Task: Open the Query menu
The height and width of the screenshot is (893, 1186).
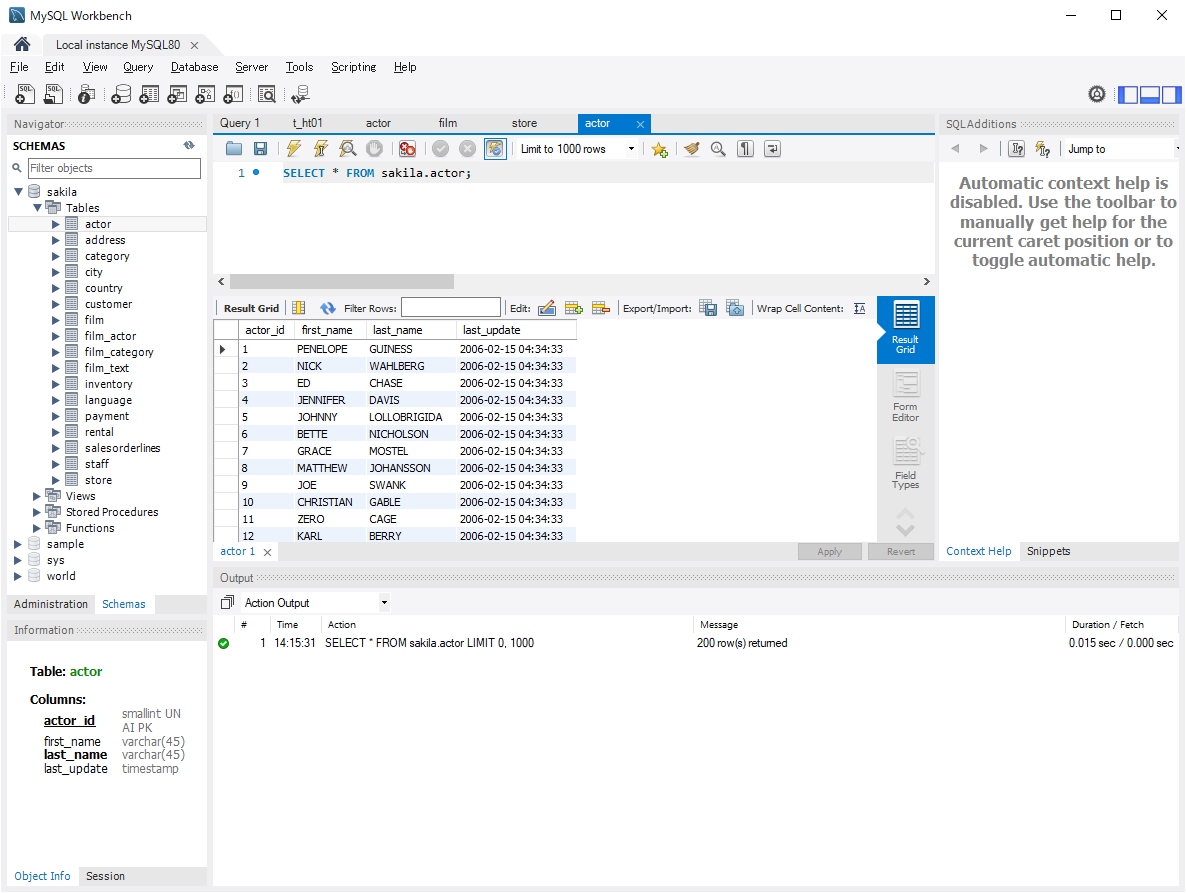Action: pyautogui.click(x=138, y=67)
